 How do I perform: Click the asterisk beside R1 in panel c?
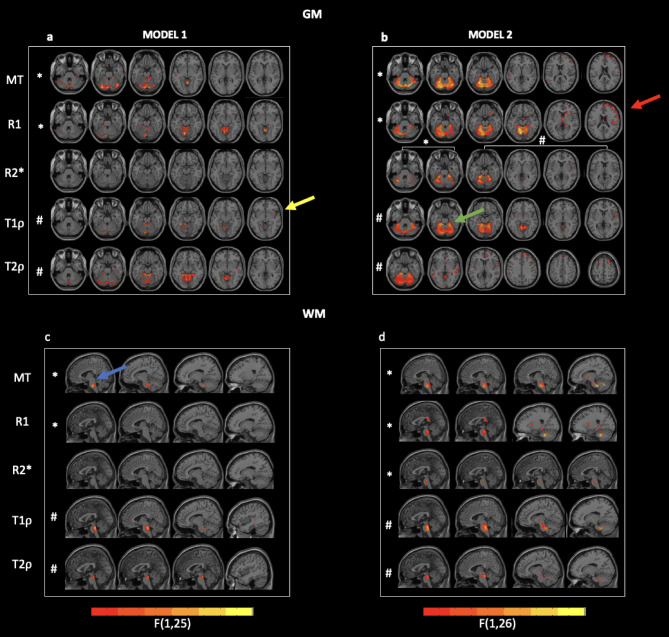55,425
